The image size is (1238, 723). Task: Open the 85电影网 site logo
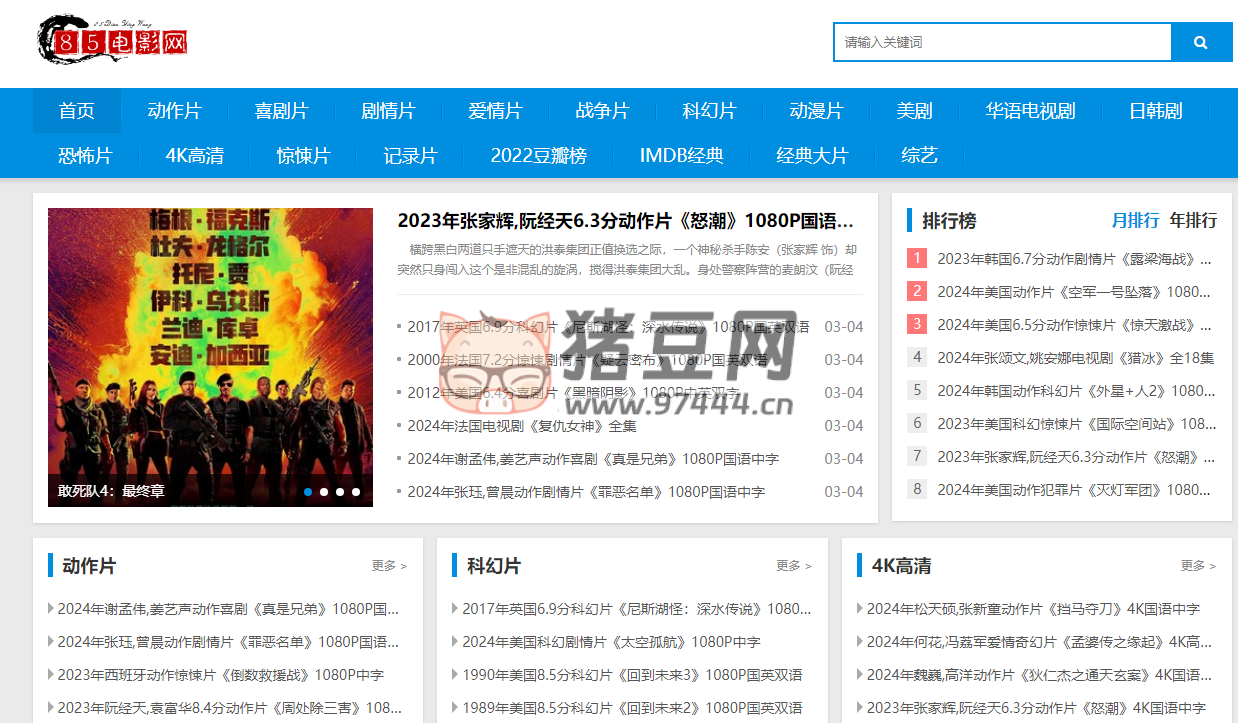112,41
